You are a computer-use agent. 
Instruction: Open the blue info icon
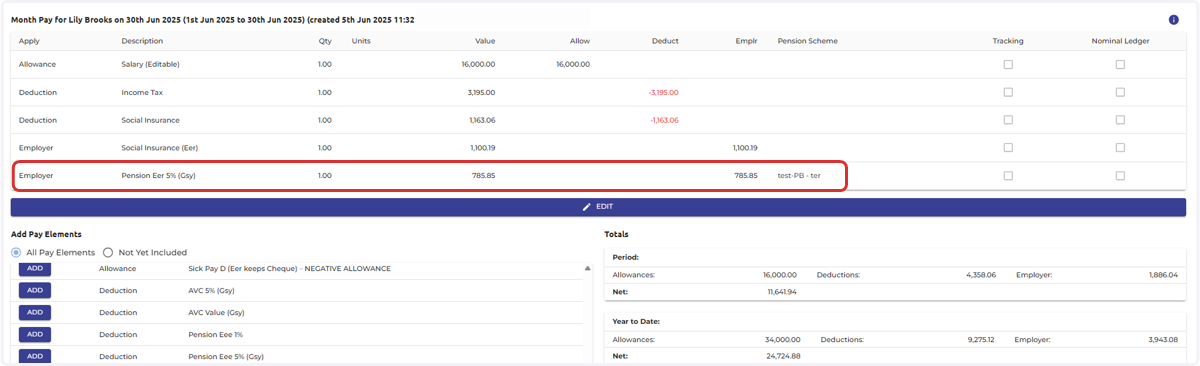pyautogui.click(x=1173, y=20)
